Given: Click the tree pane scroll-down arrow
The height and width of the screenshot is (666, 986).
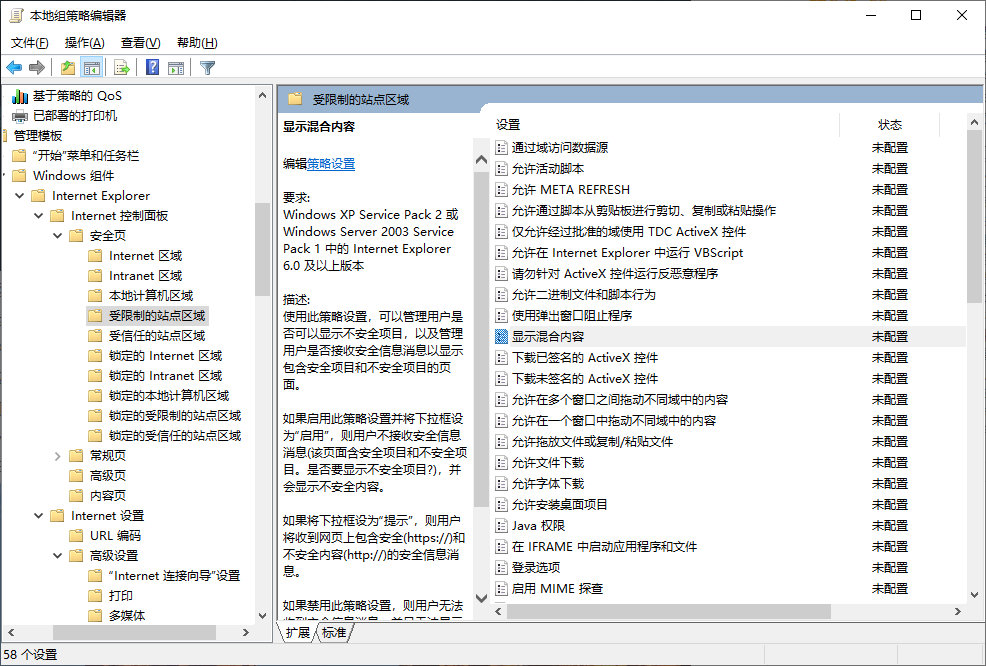Looking at the screenshot, I should [262, 616].
